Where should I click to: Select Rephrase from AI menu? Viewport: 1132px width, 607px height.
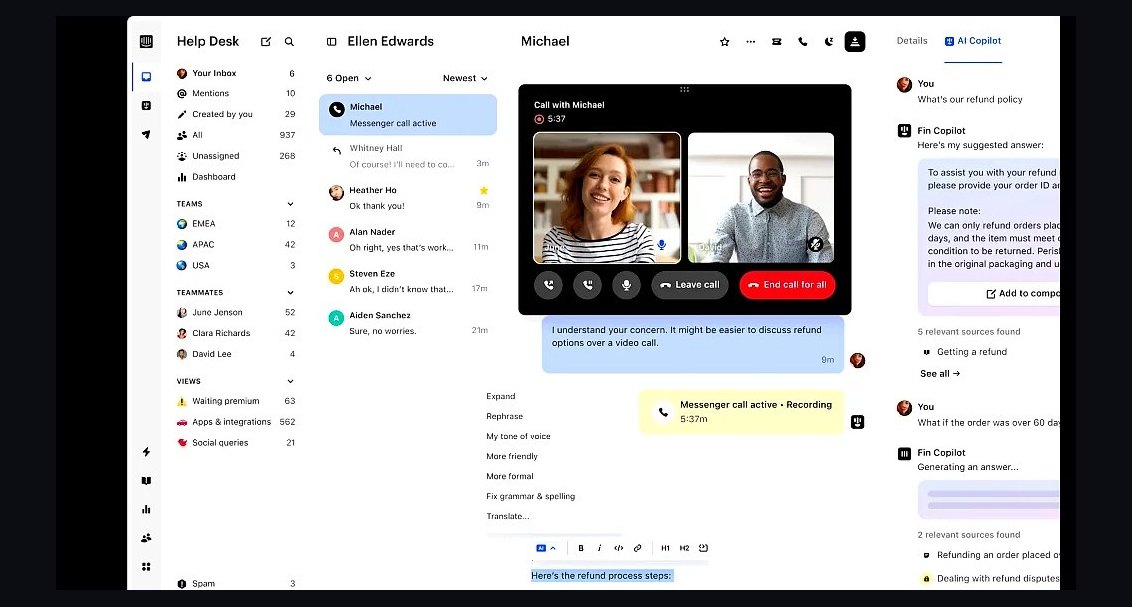(505, 416)
